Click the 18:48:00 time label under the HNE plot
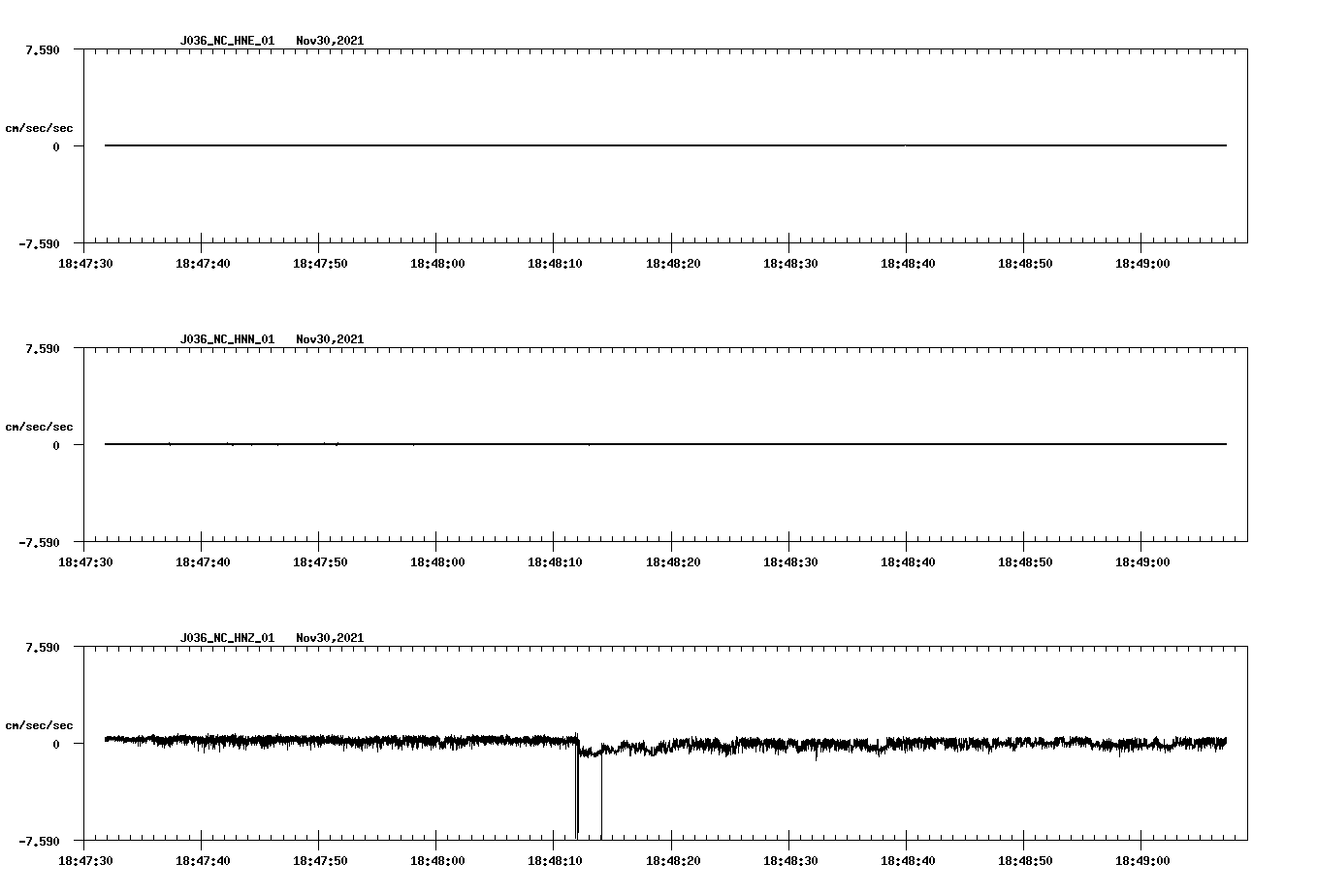 pyautogui.click(x=436, y=263)
